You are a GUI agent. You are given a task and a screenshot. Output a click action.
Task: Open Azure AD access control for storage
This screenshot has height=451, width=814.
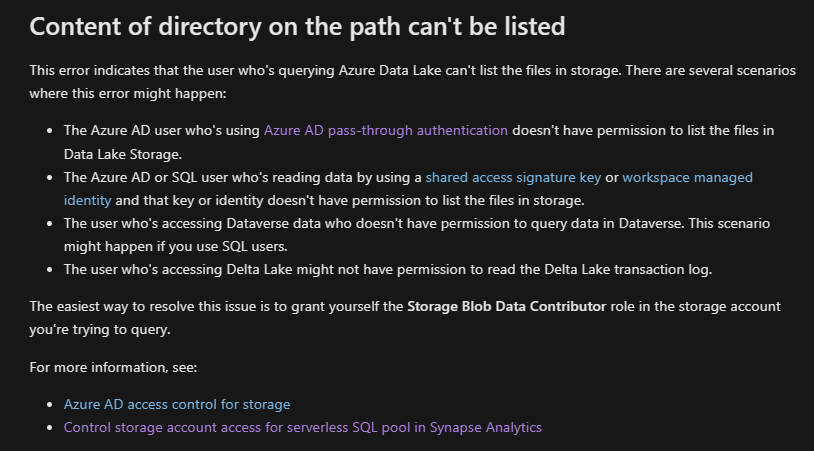click(x=177, y=404)
